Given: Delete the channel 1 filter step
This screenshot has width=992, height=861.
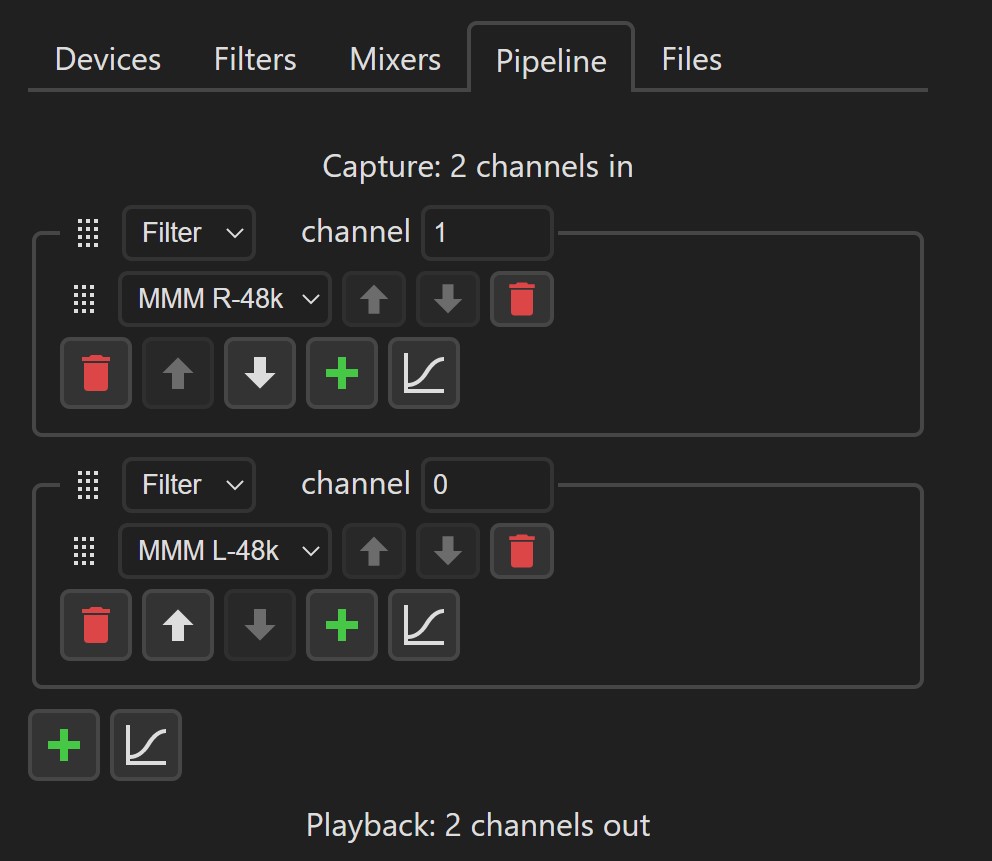Looking at the screenshot, I should click(x=96, y=373).
